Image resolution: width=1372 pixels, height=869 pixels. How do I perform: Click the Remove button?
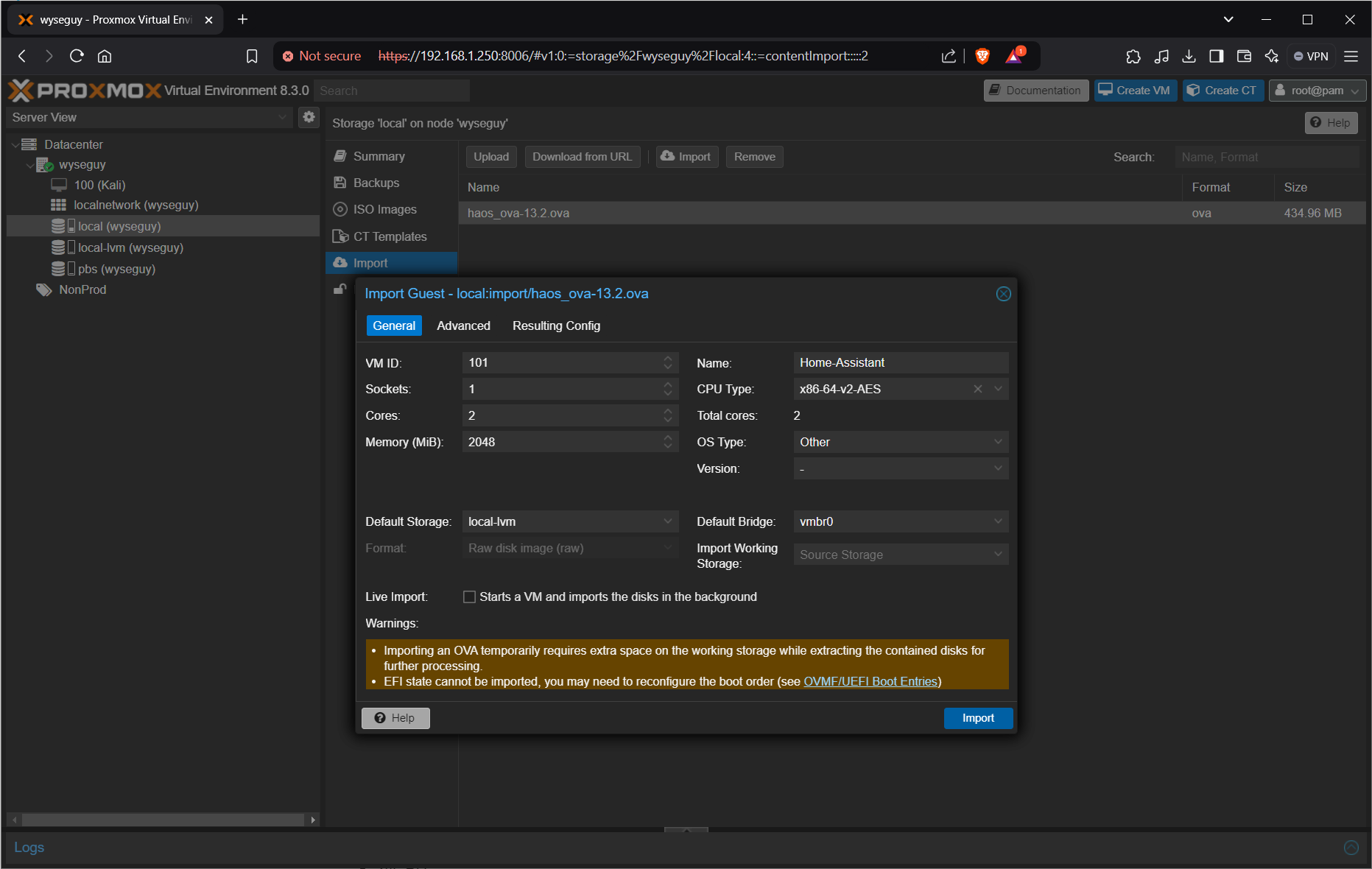754,157
